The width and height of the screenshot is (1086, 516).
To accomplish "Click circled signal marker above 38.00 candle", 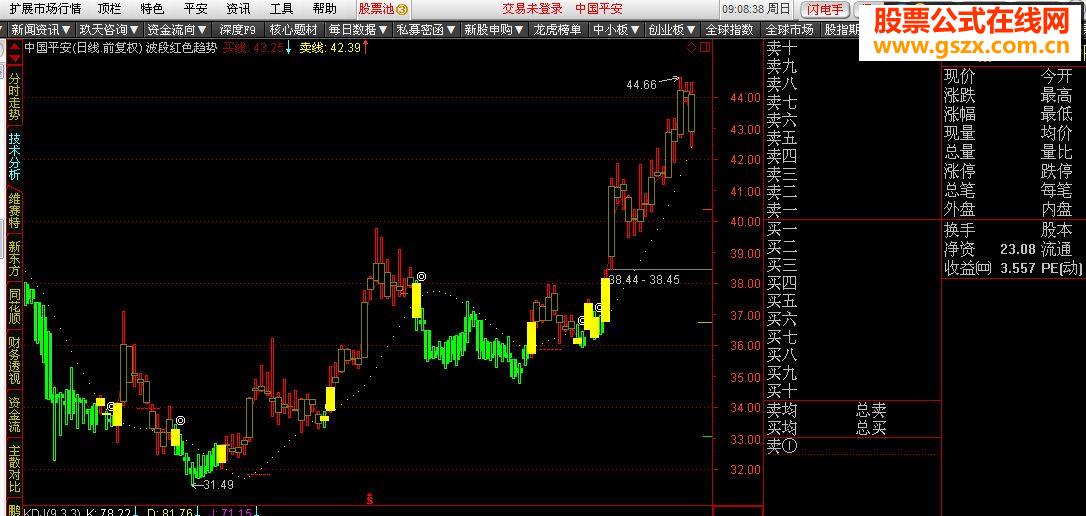I will pyautogui.click(x=420, y=276).
